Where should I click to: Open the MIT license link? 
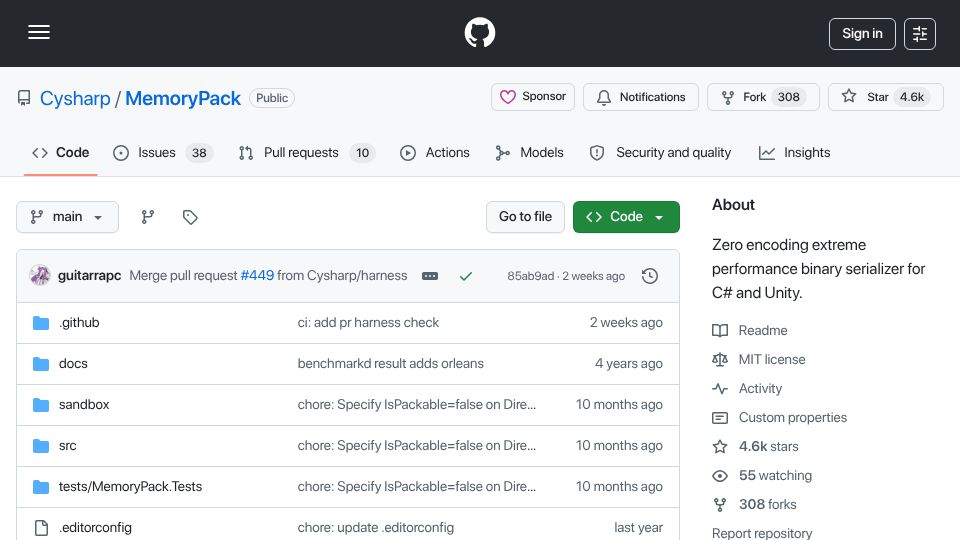(759, 359)
